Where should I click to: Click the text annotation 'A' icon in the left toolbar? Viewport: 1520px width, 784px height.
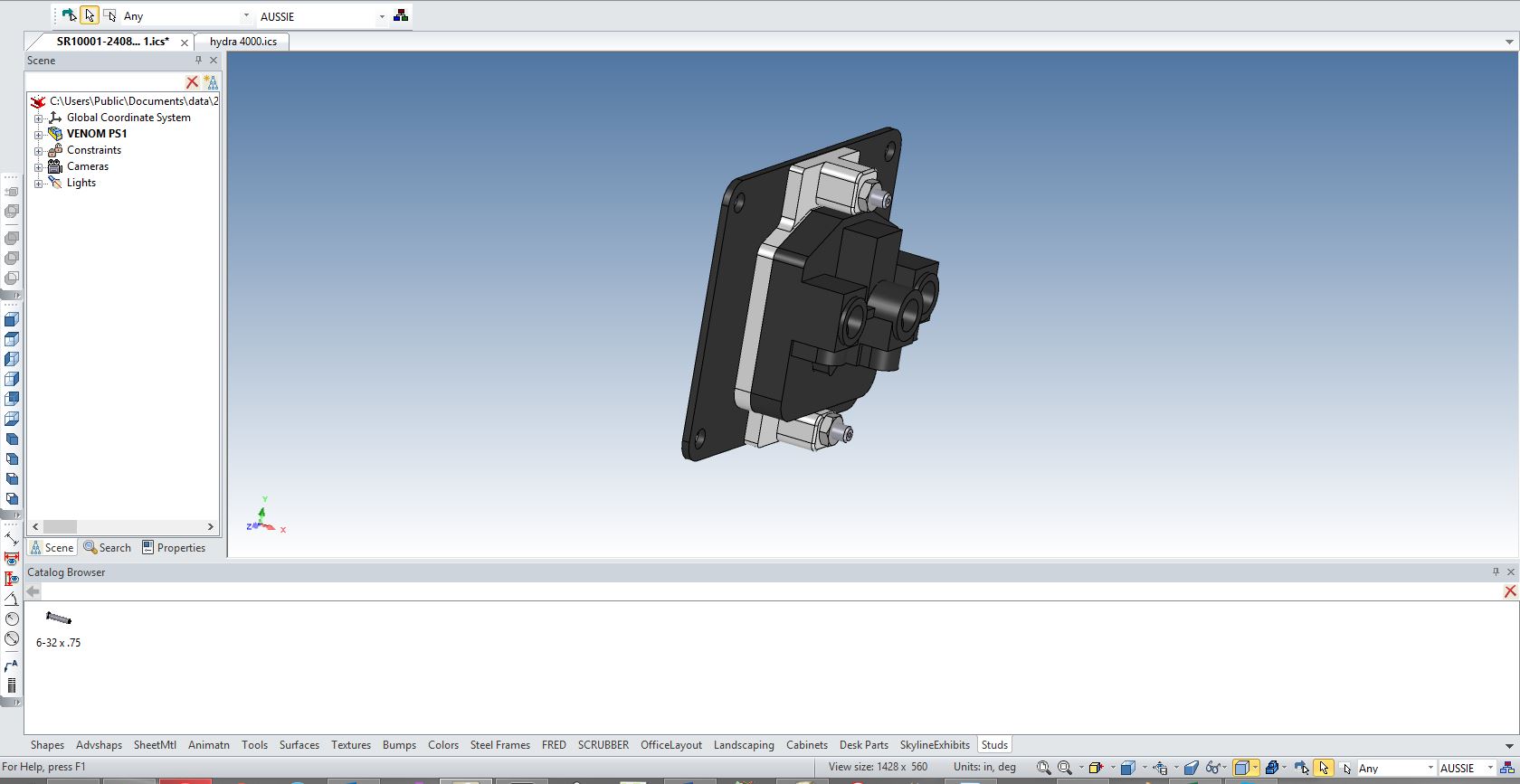[12, 666]
